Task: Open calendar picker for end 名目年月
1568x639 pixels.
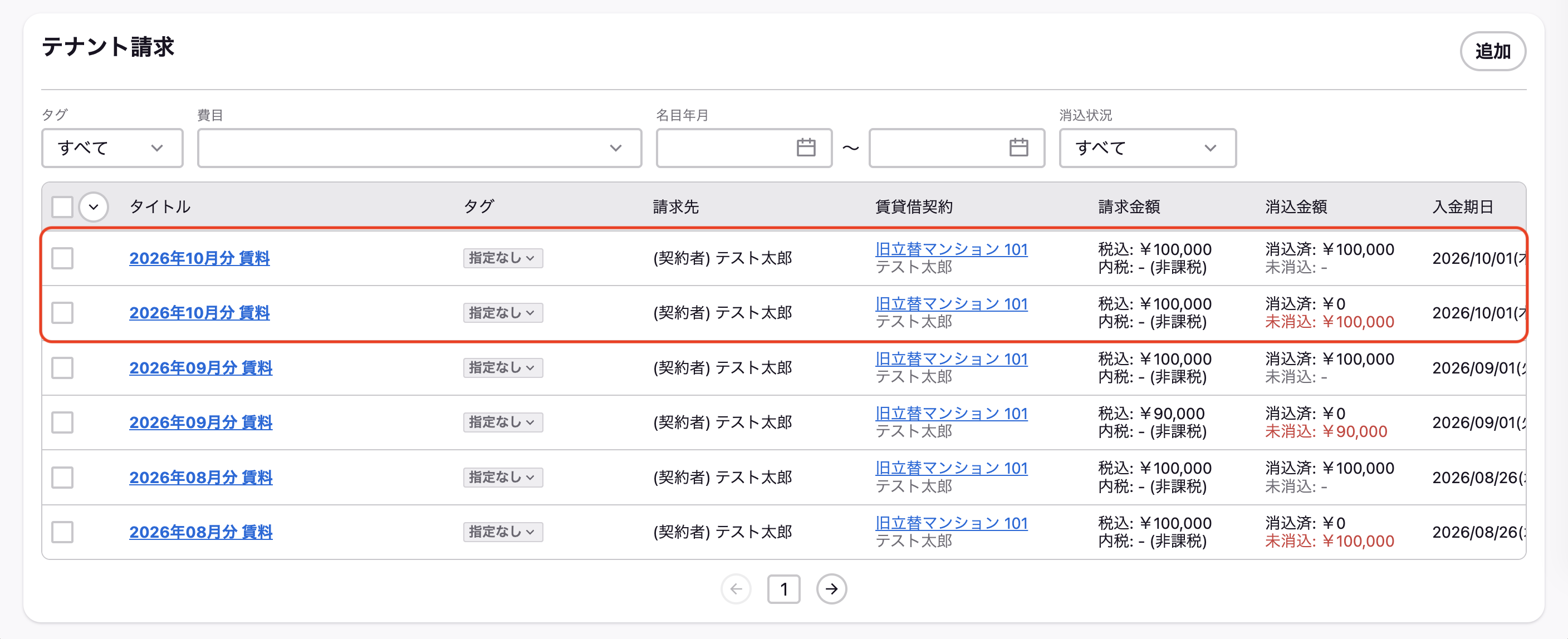Action: coord(1018,148)
